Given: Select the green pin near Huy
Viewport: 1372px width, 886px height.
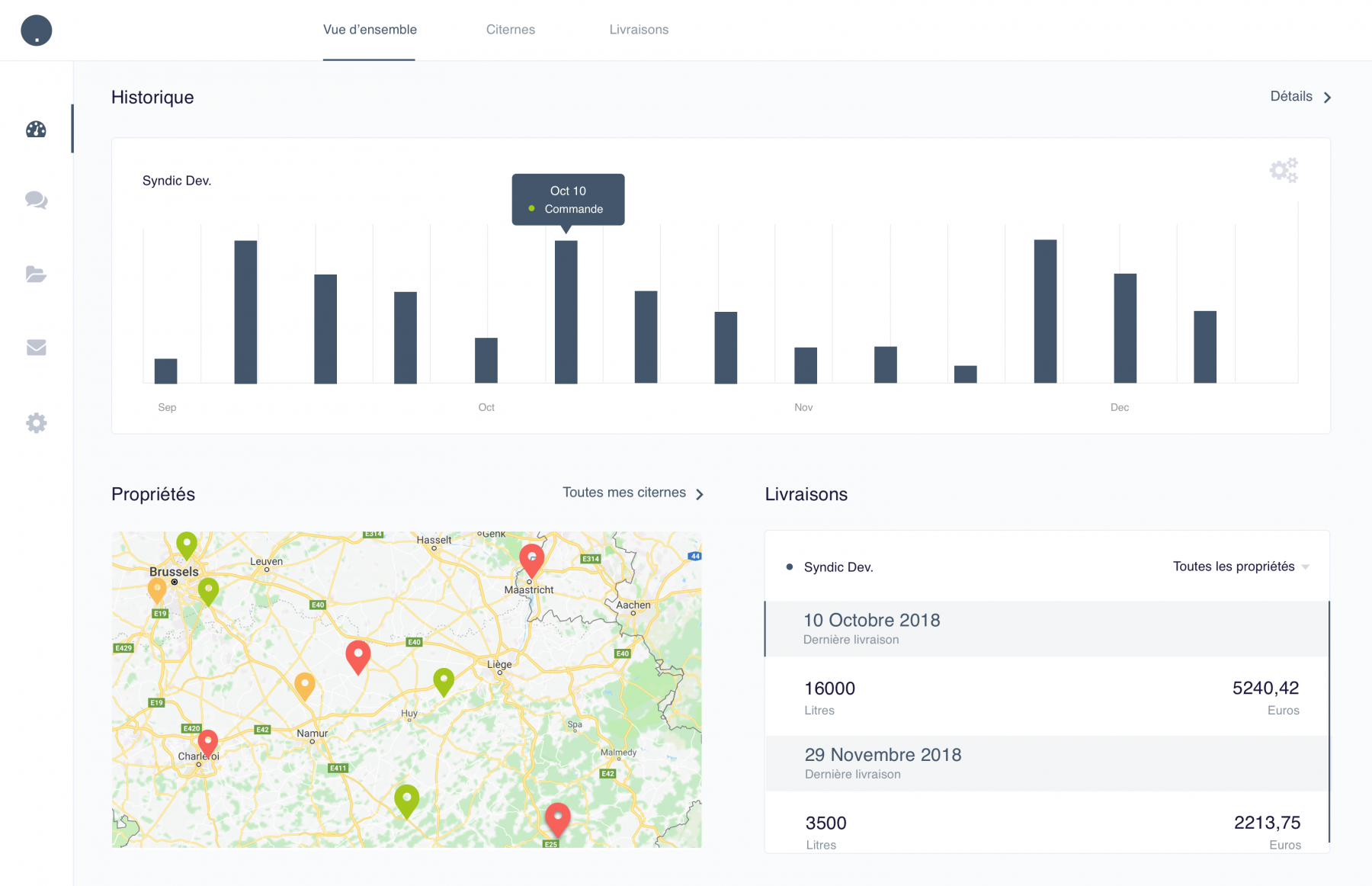Looking at the screenshot, I should (x=444, y=682).
